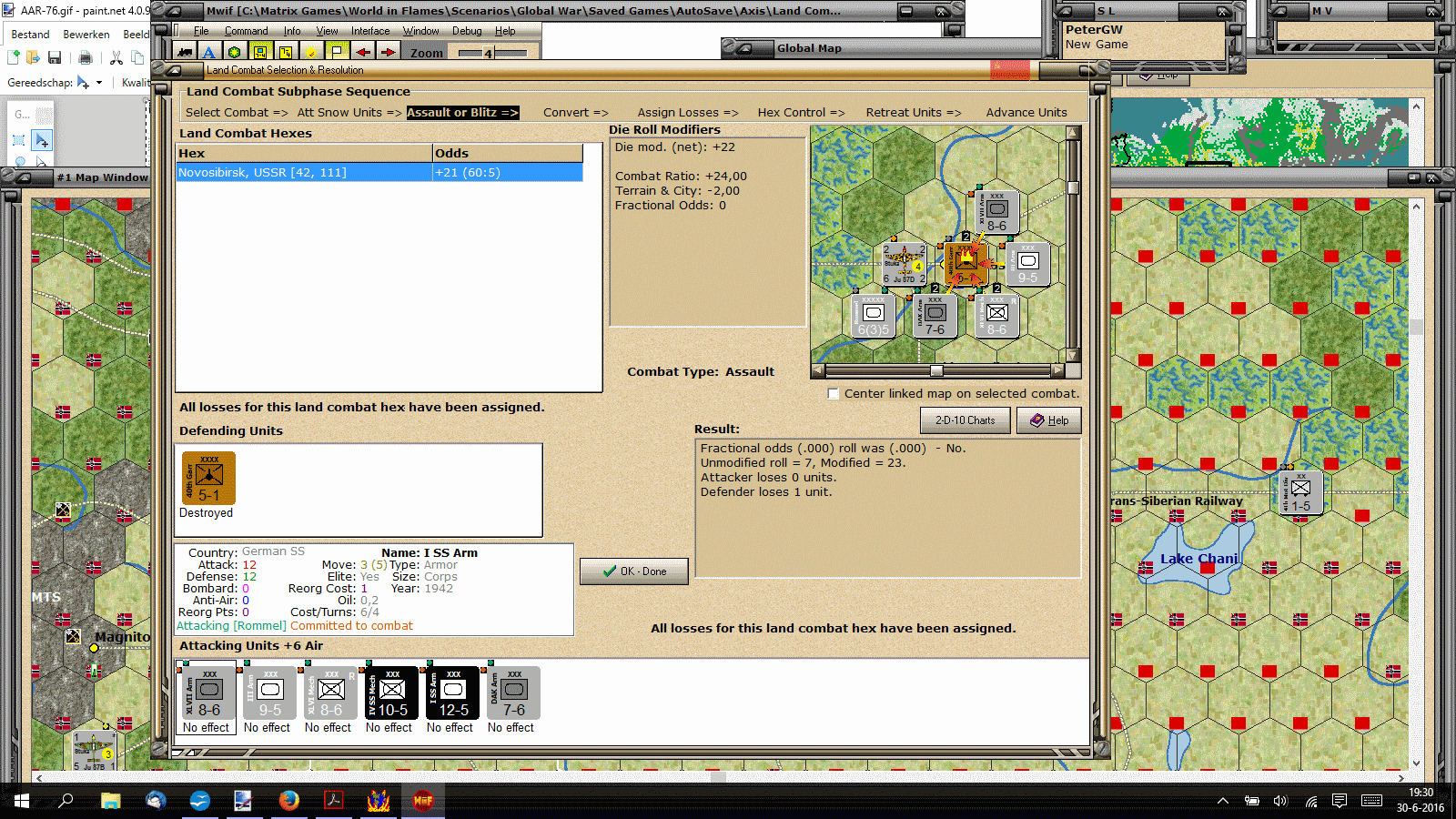Select paint.net rectangle select tool
1456x819 pixels.
(x=19, y=140)
